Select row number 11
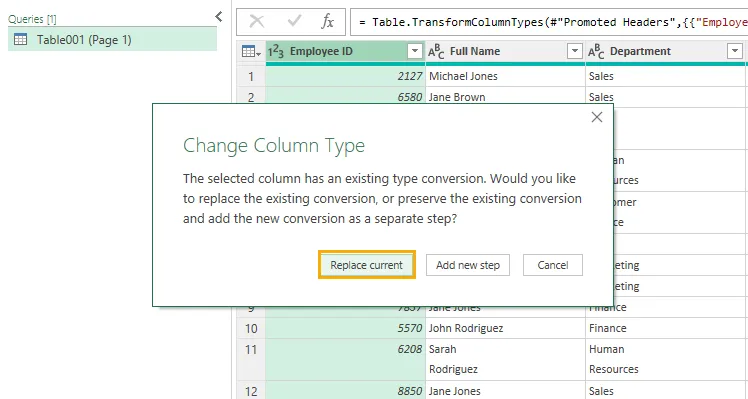Viewport: 748px width, 399px height. click(x=251, y=359)
